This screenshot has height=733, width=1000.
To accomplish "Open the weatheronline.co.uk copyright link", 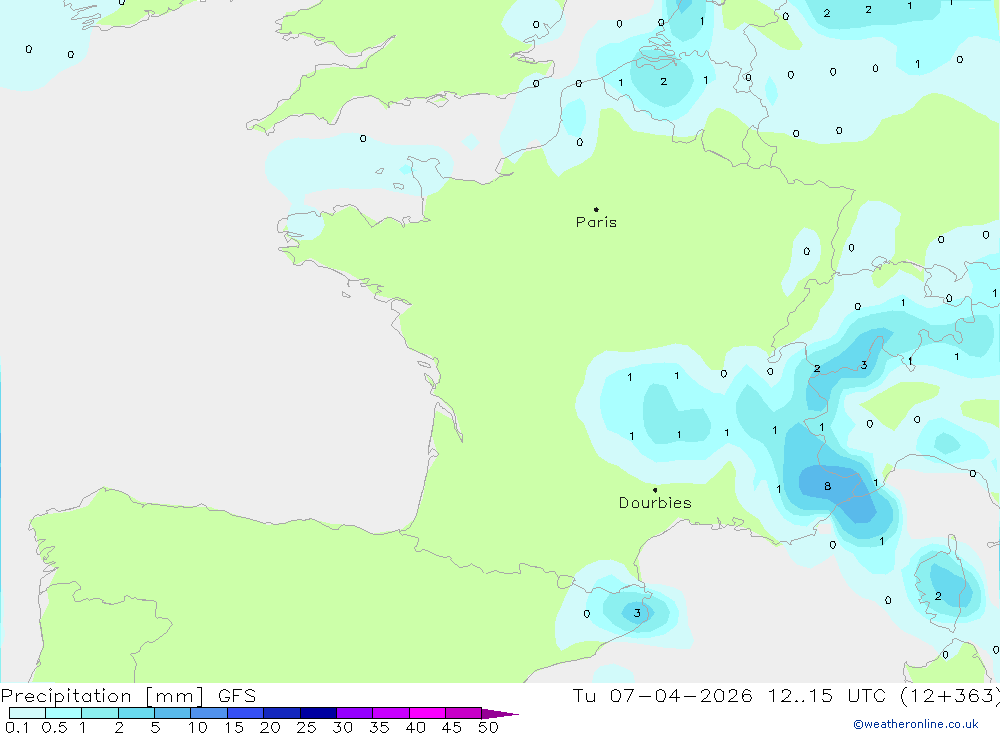I will tap(916, 724).
